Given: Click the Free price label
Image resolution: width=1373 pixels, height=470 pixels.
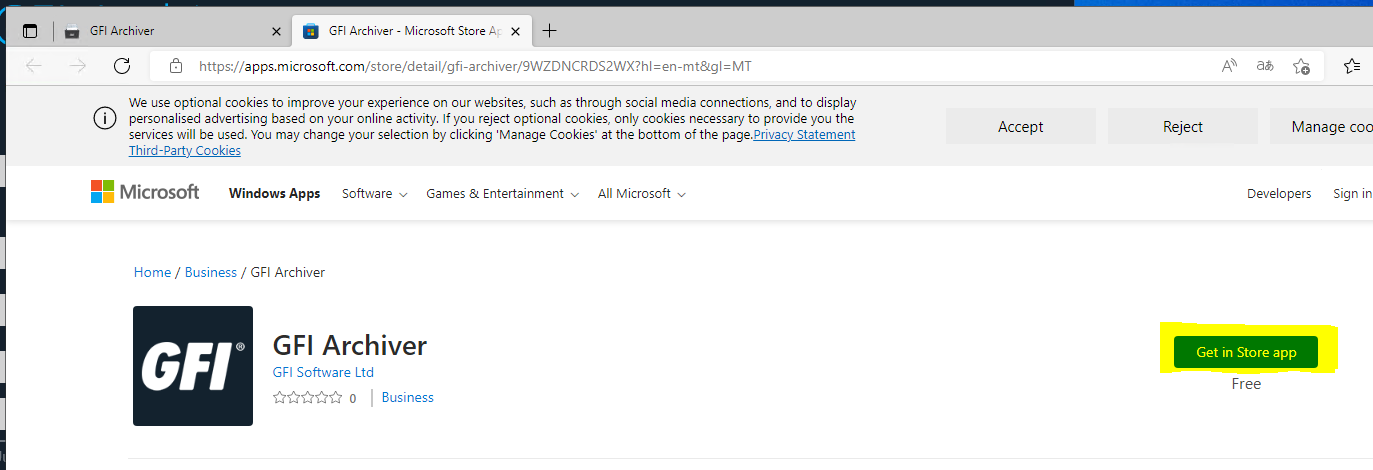Looking at the screenshot, I should tap(1246, 384).
